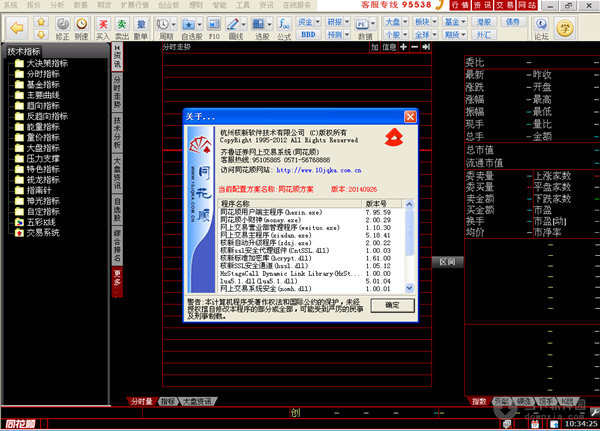The width and height of the screenshot is (600, 431).
Task: Open the 自选股 dropdown arrow
Action: (199, 25)
